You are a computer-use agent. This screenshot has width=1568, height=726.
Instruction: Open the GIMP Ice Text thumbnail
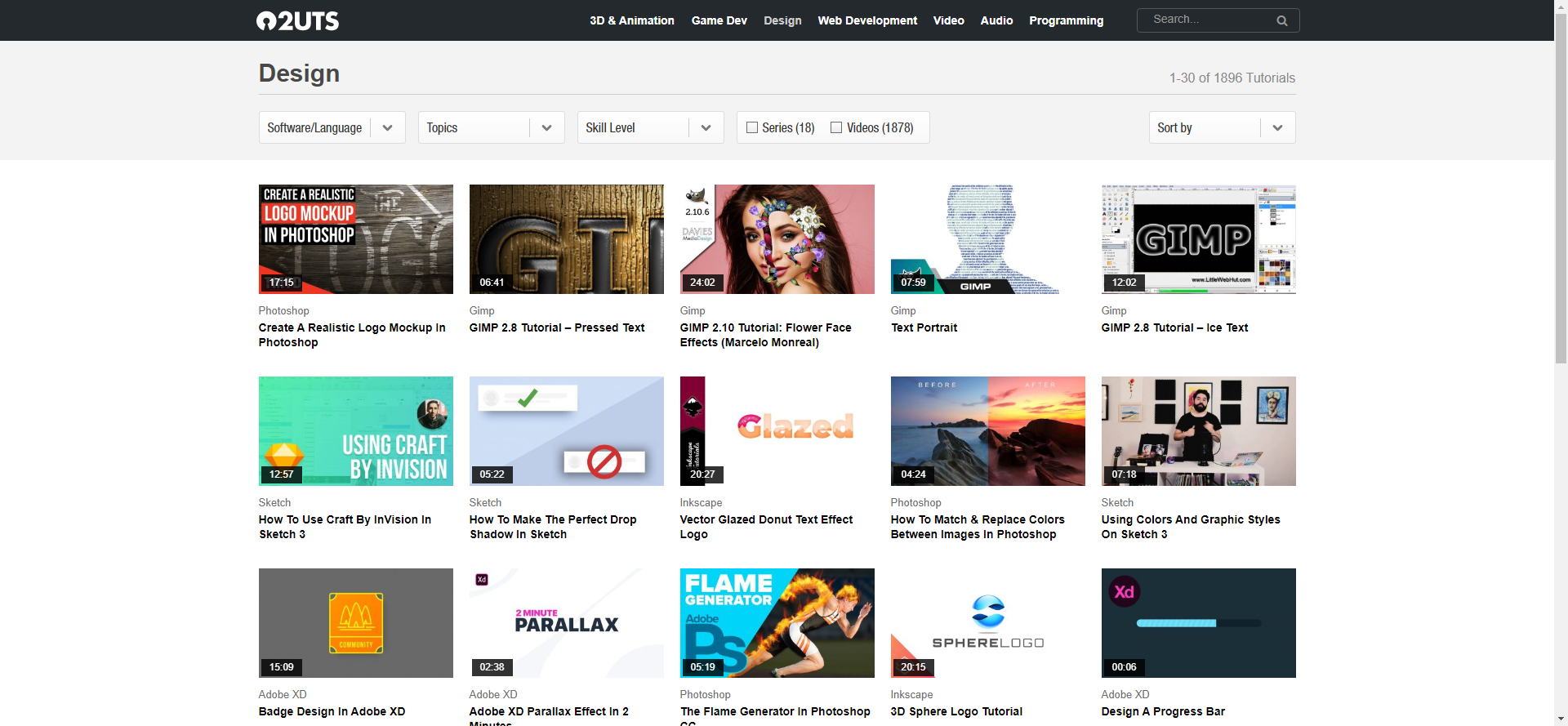click(x=1199, y=239)
